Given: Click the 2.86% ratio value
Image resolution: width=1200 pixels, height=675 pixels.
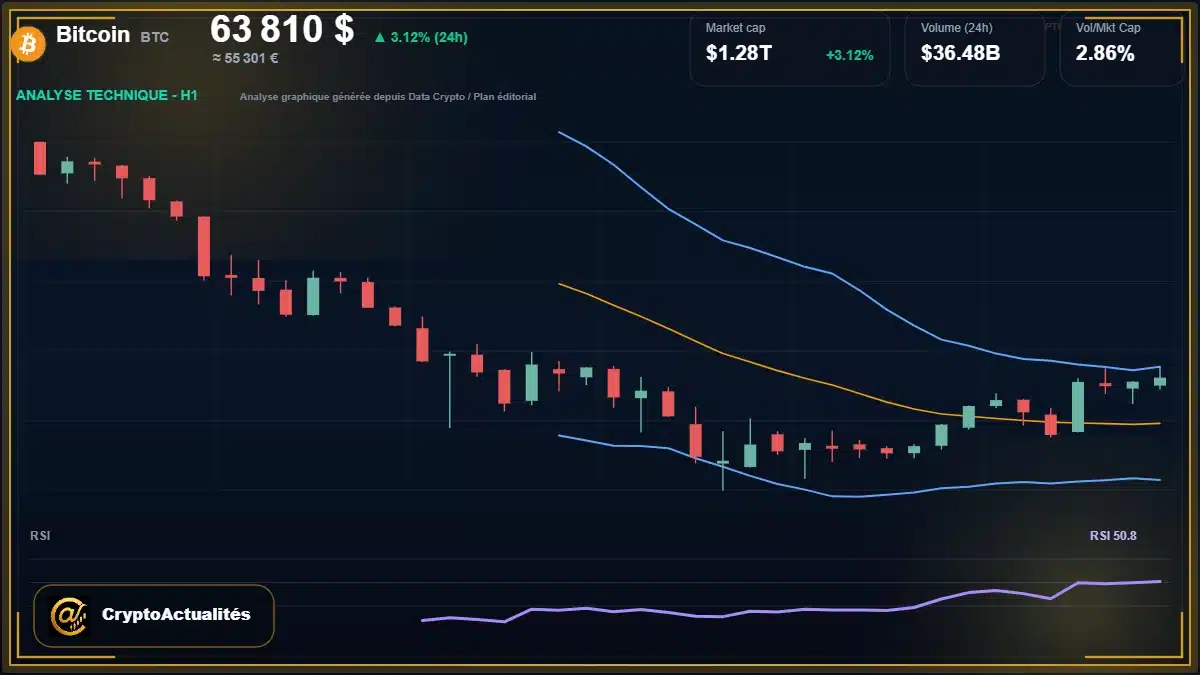Looking at the screenshot, I should (x=1105, y=54).
